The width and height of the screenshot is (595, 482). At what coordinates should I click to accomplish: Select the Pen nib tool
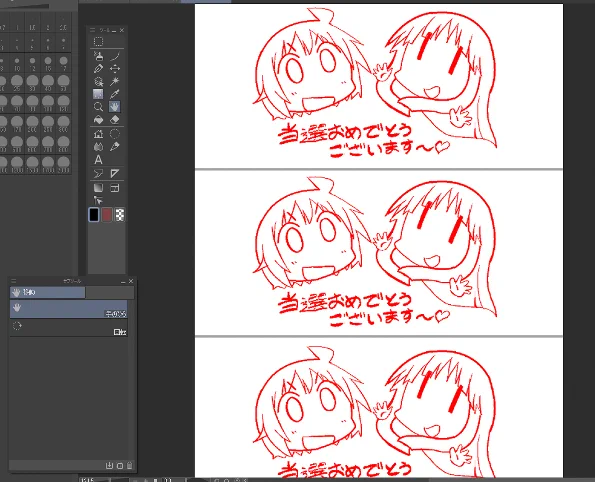coord(115,146)
